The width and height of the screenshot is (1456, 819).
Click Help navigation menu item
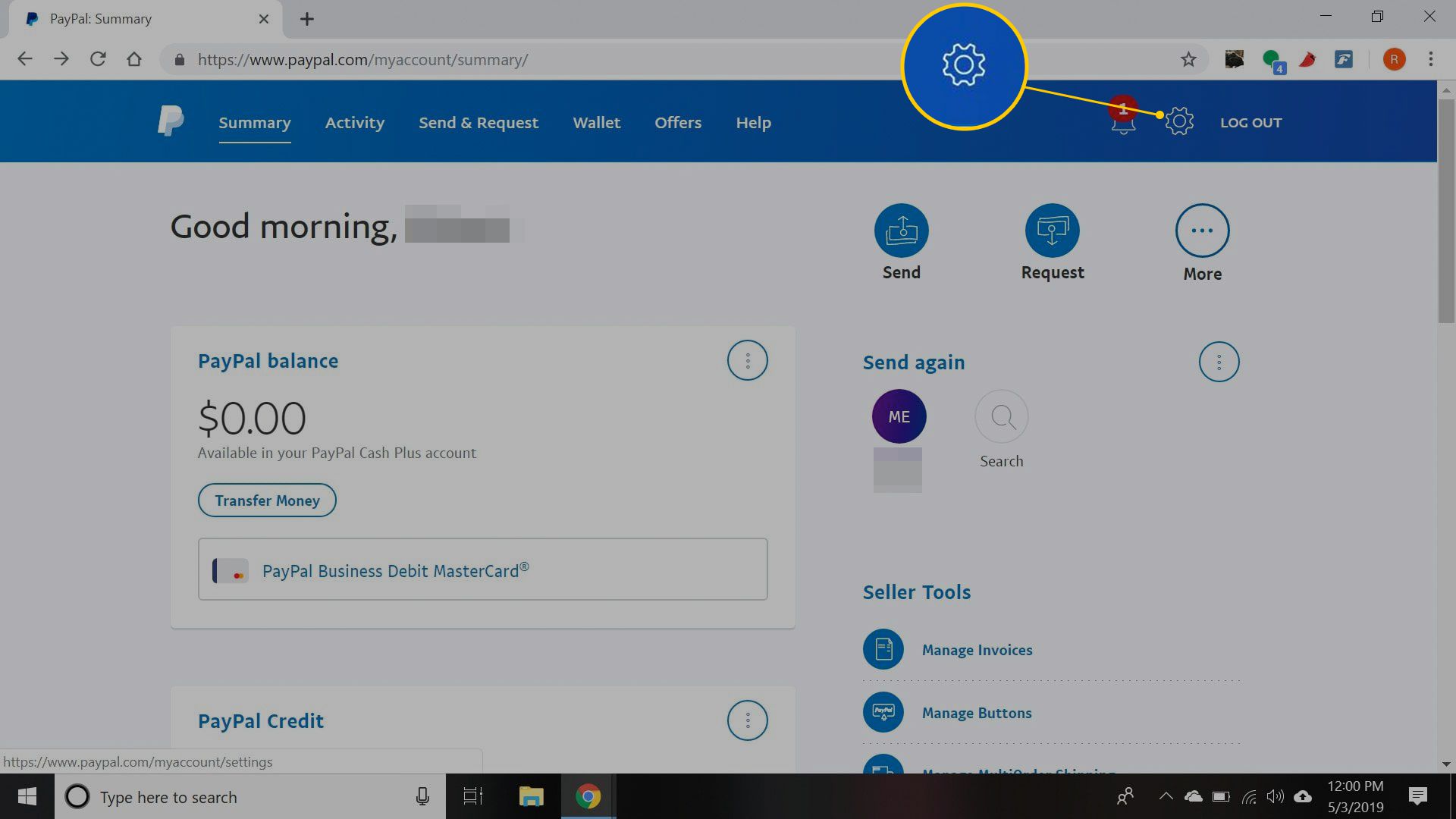(x=754, y=122)
